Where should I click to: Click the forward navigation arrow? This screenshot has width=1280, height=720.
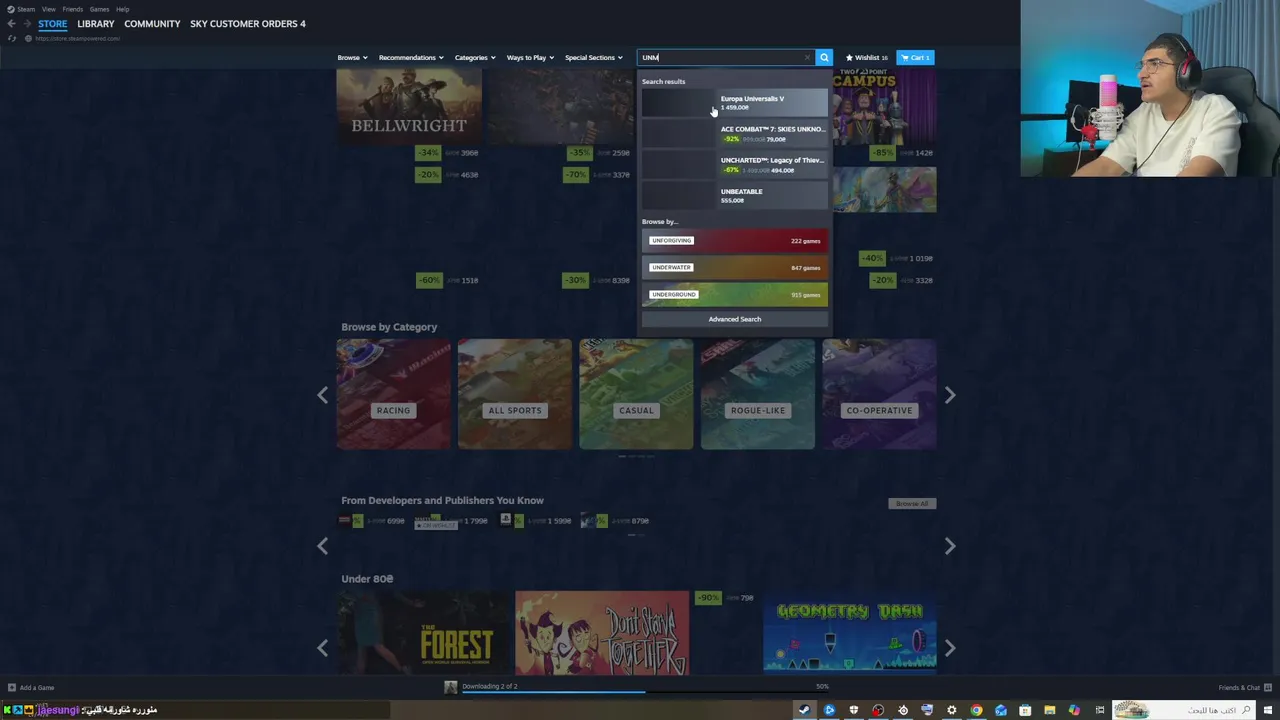coord(26,23)
